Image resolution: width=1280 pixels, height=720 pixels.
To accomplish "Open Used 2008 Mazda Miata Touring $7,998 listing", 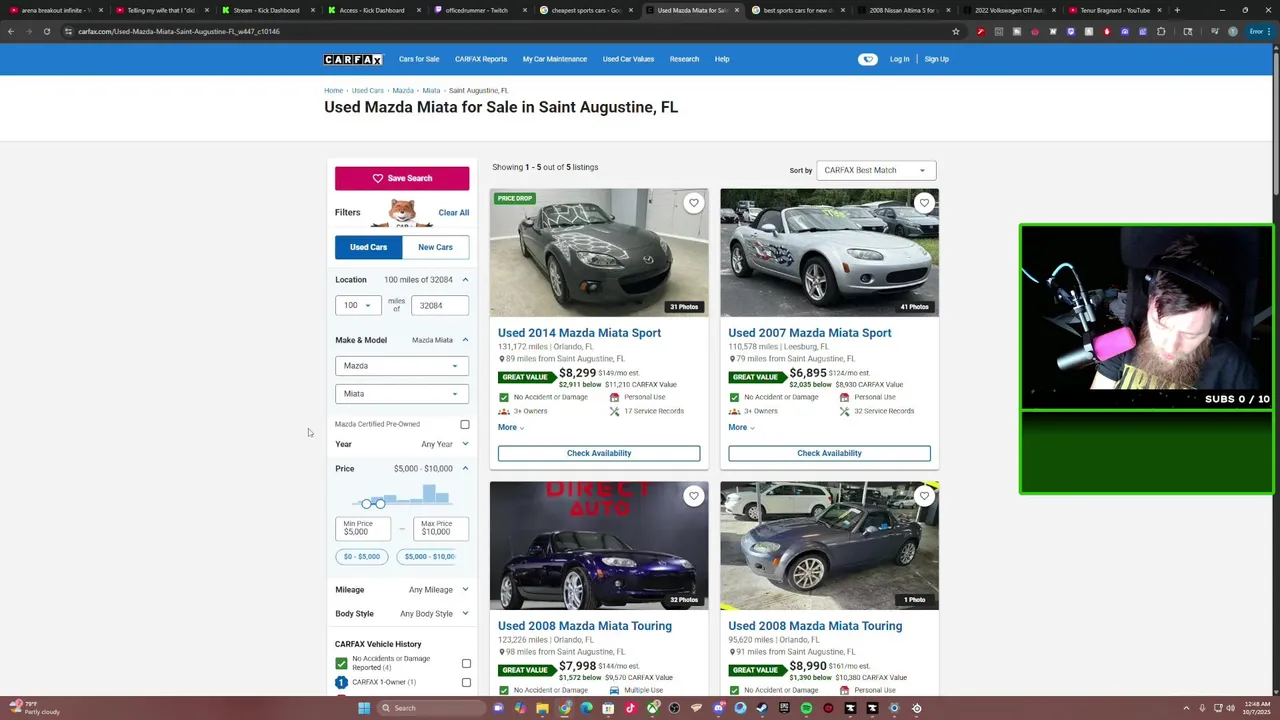I will pos(585,626).
